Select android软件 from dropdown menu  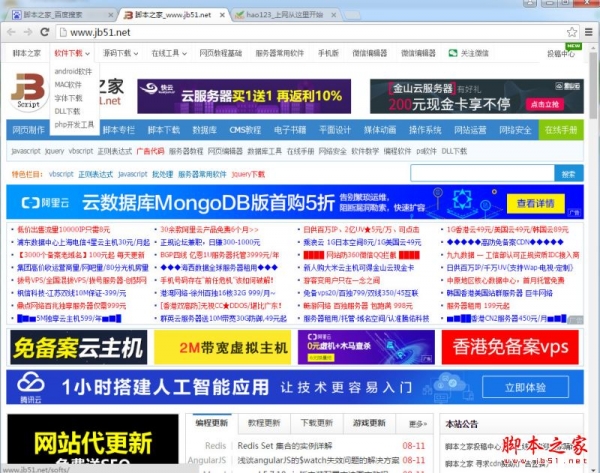tap(73, 71)
